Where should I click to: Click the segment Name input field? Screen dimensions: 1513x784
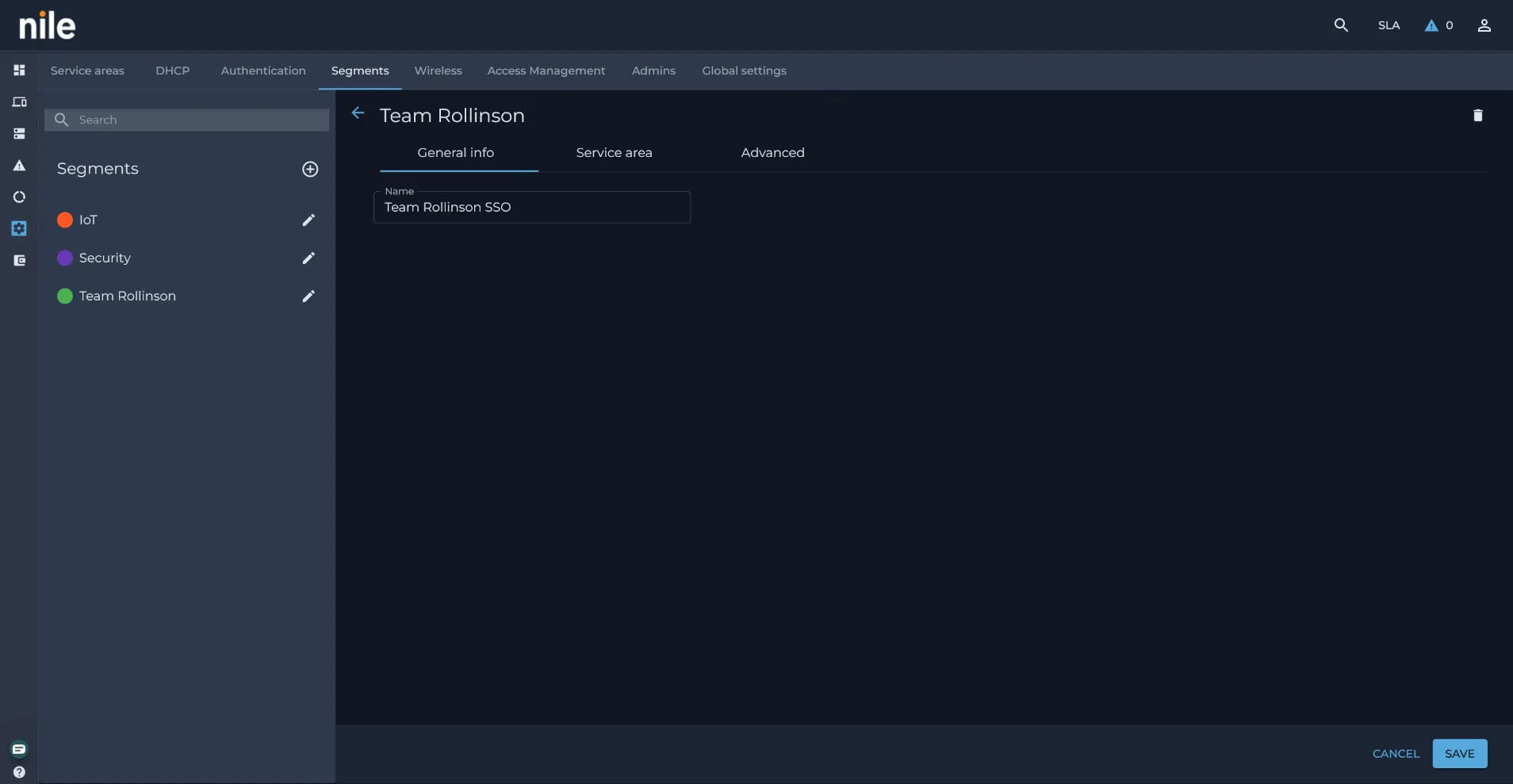pos(532,207)
